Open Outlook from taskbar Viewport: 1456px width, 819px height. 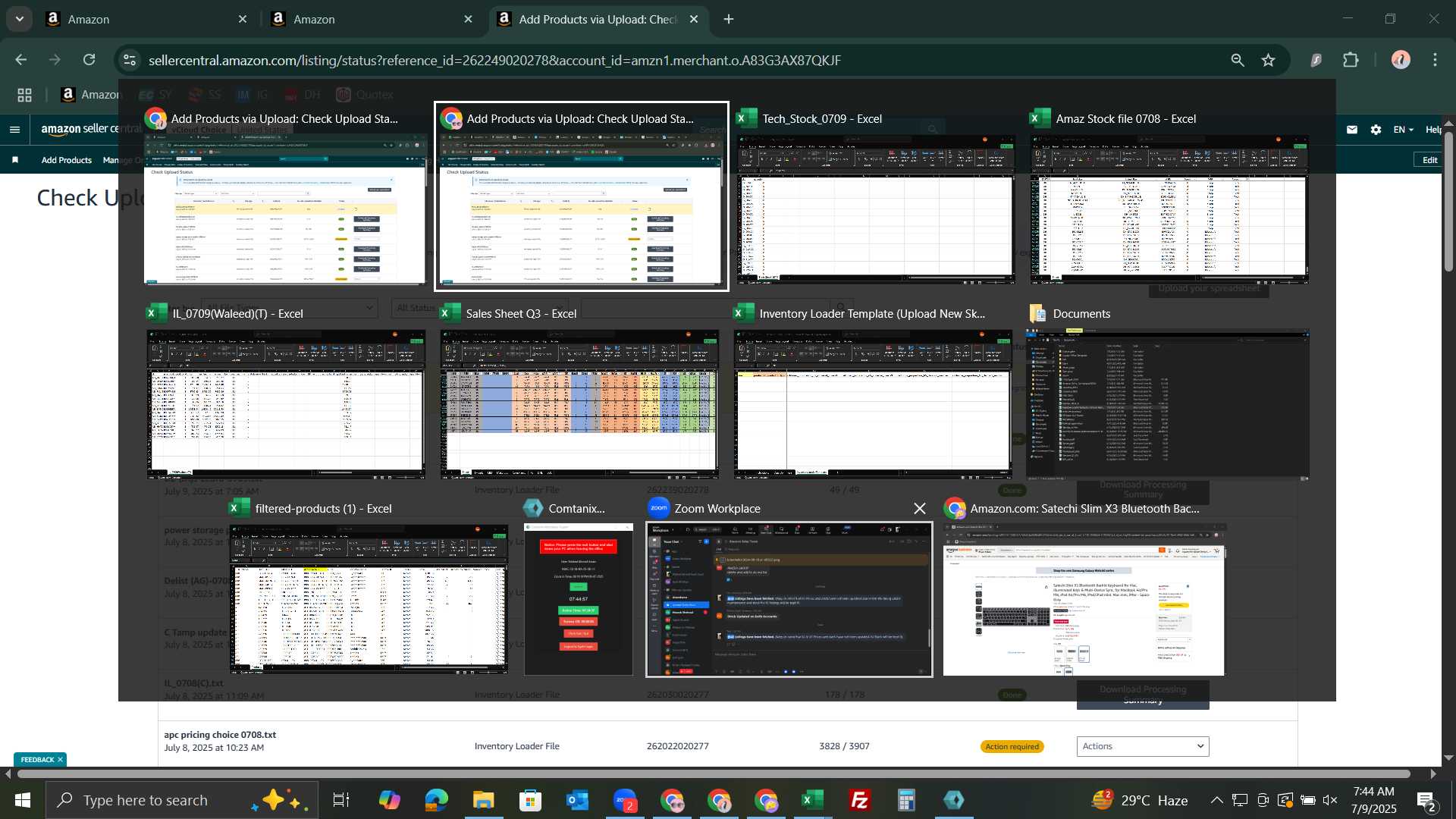578,800
